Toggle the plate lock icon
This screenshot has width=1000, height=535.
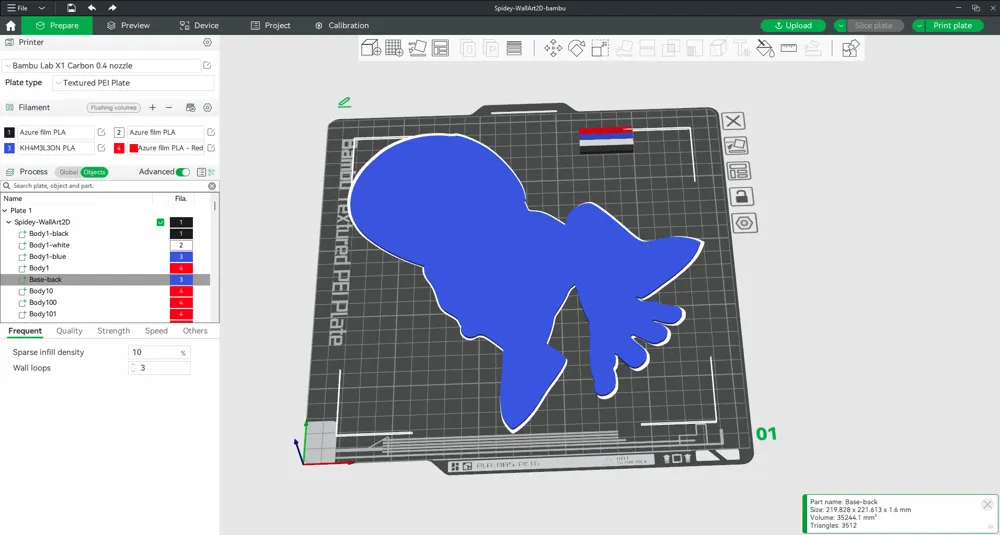click(741, 196)
